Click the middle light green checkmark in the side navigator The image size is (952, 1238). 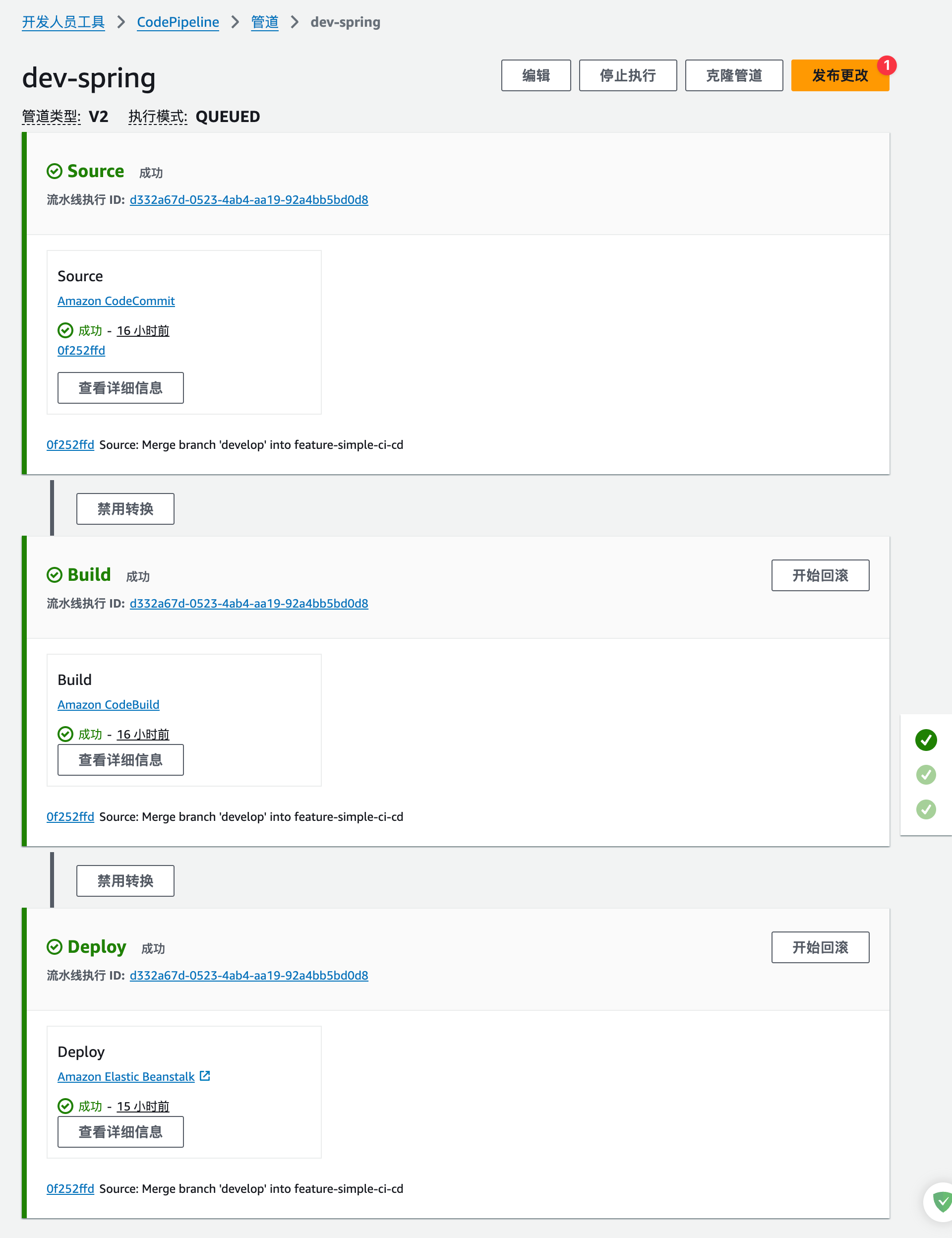click(x=925, y=774)
